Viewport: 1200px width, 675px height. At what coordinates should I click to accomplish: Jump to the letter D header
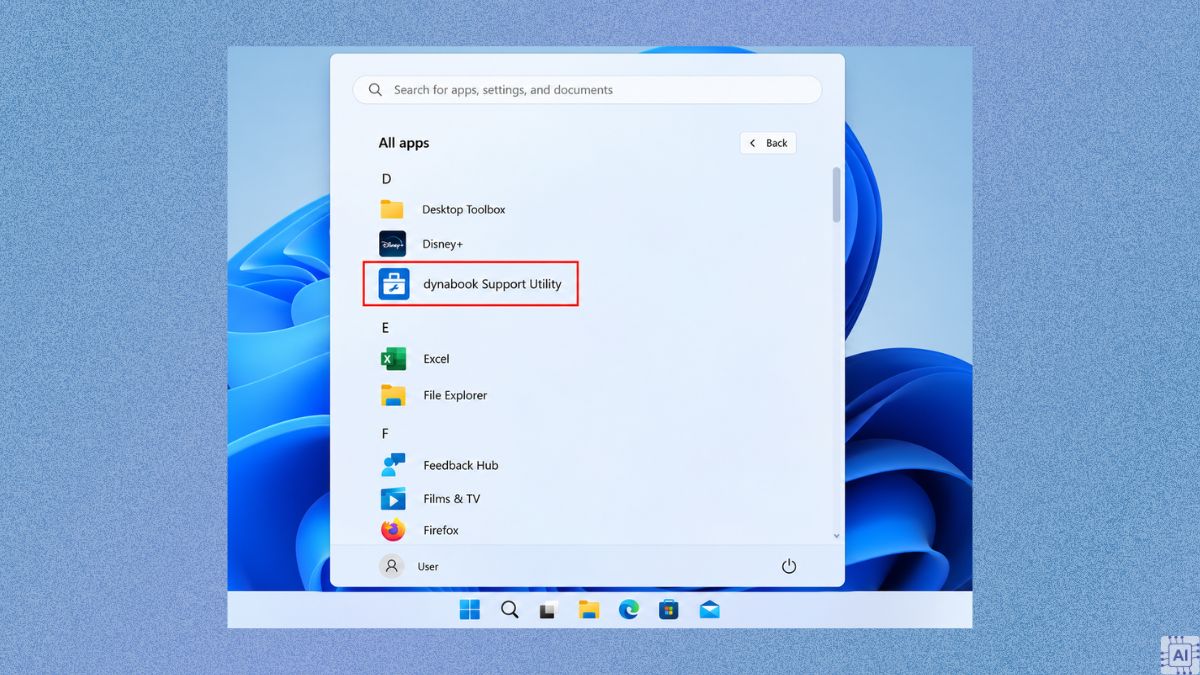[x=386, y=179]
